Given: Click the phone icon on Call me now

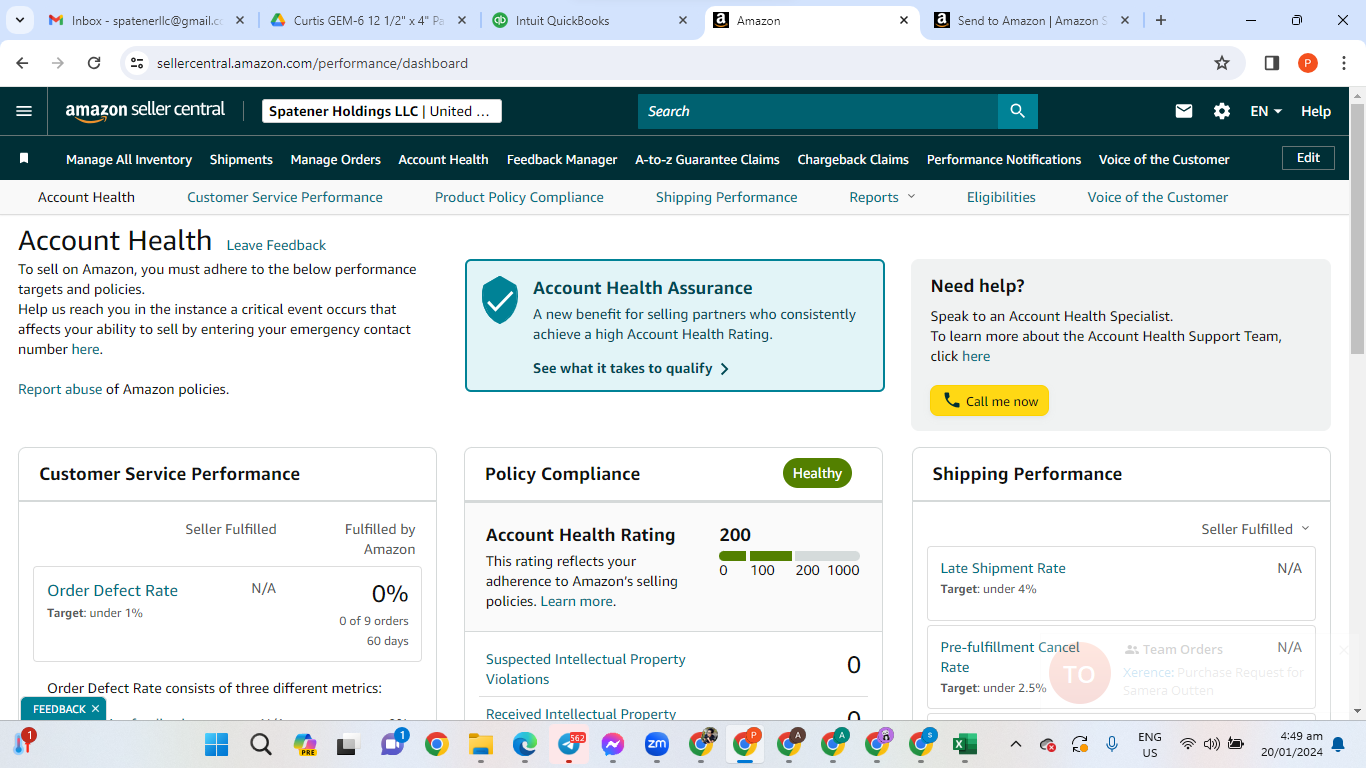Looking at the screenshot, I should 951,400.
